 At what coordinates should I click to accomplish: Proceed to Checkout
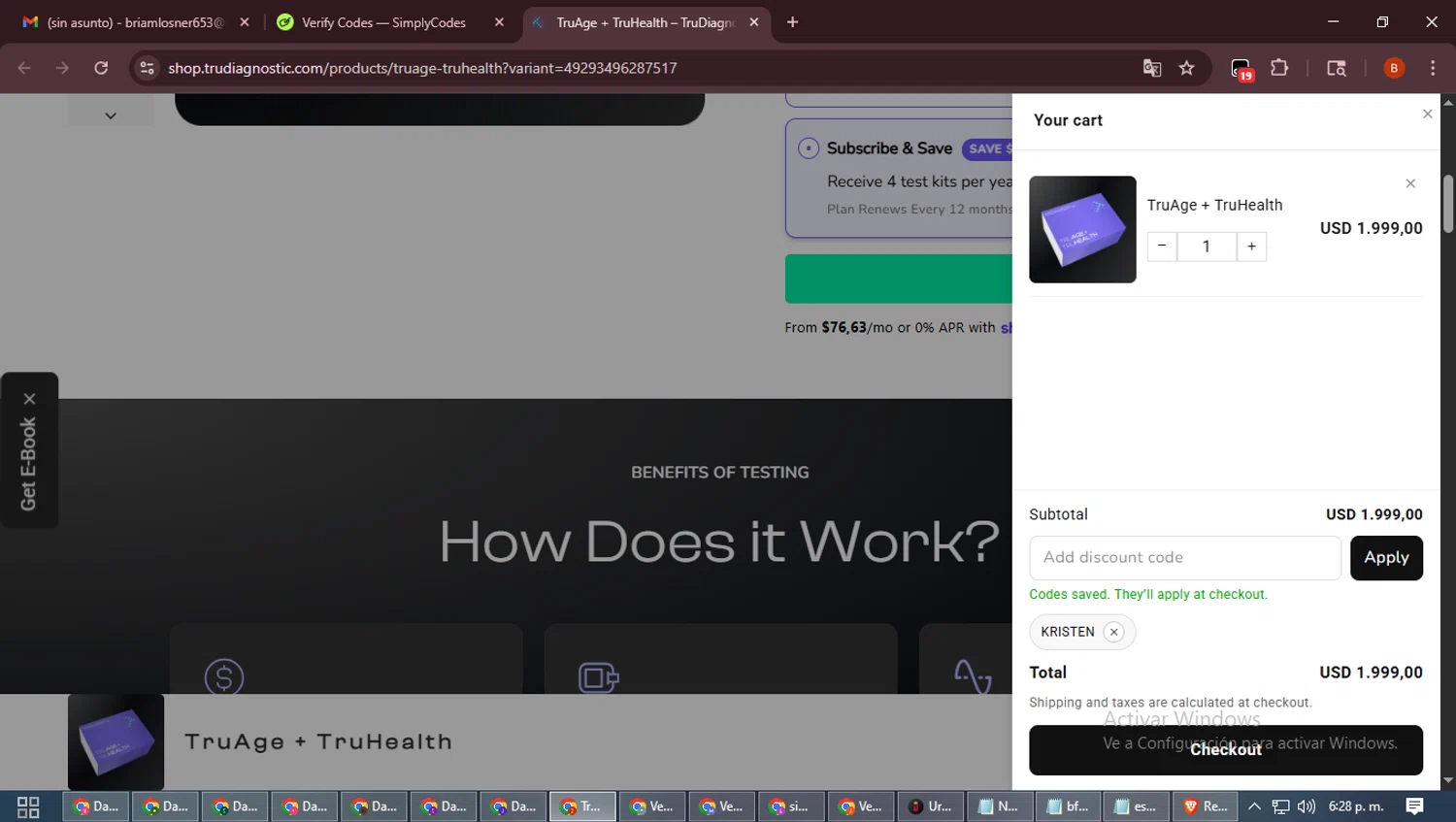coord(1226,750)
